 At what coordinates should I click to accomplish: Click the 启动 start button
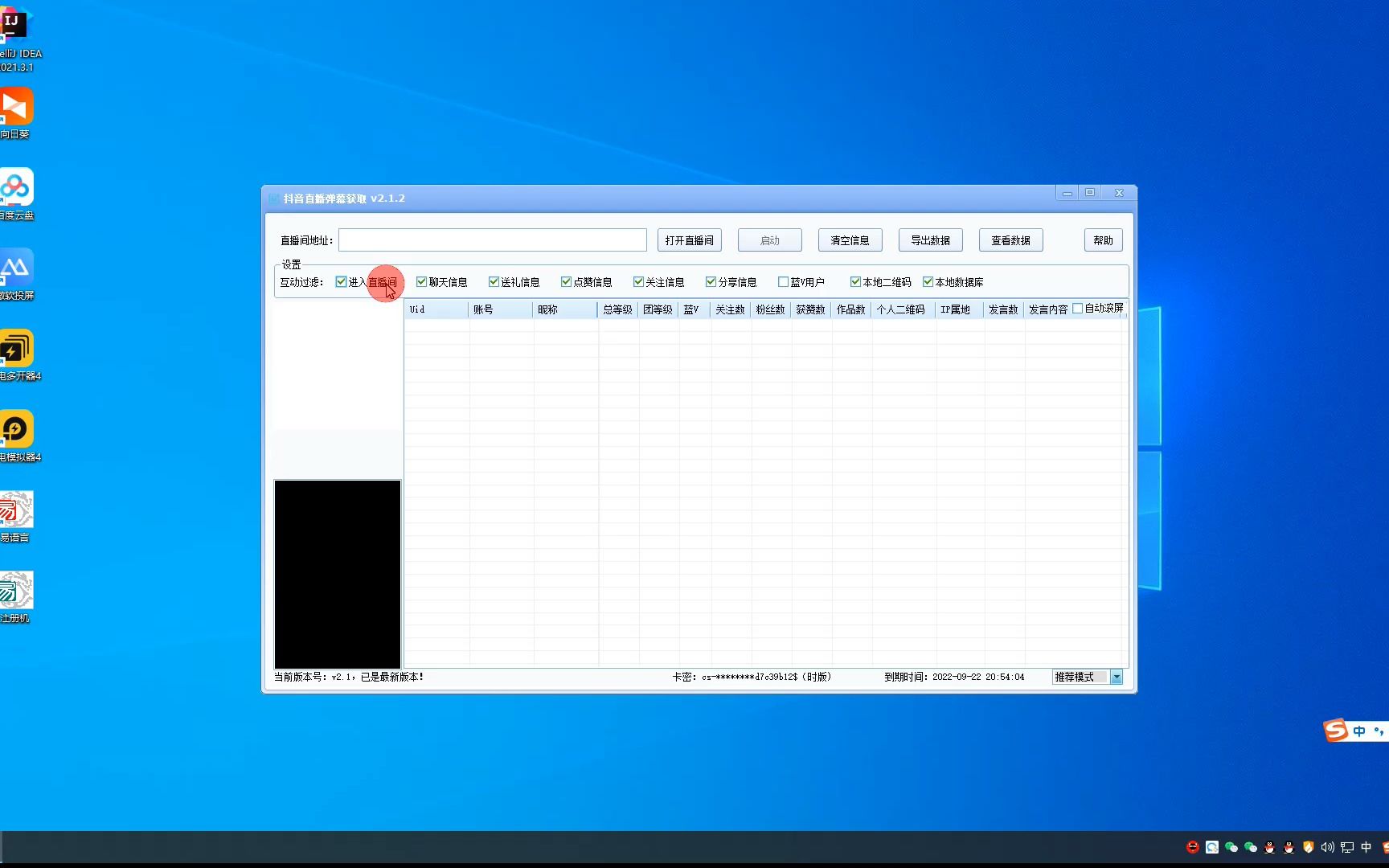(x=770, y=240)
